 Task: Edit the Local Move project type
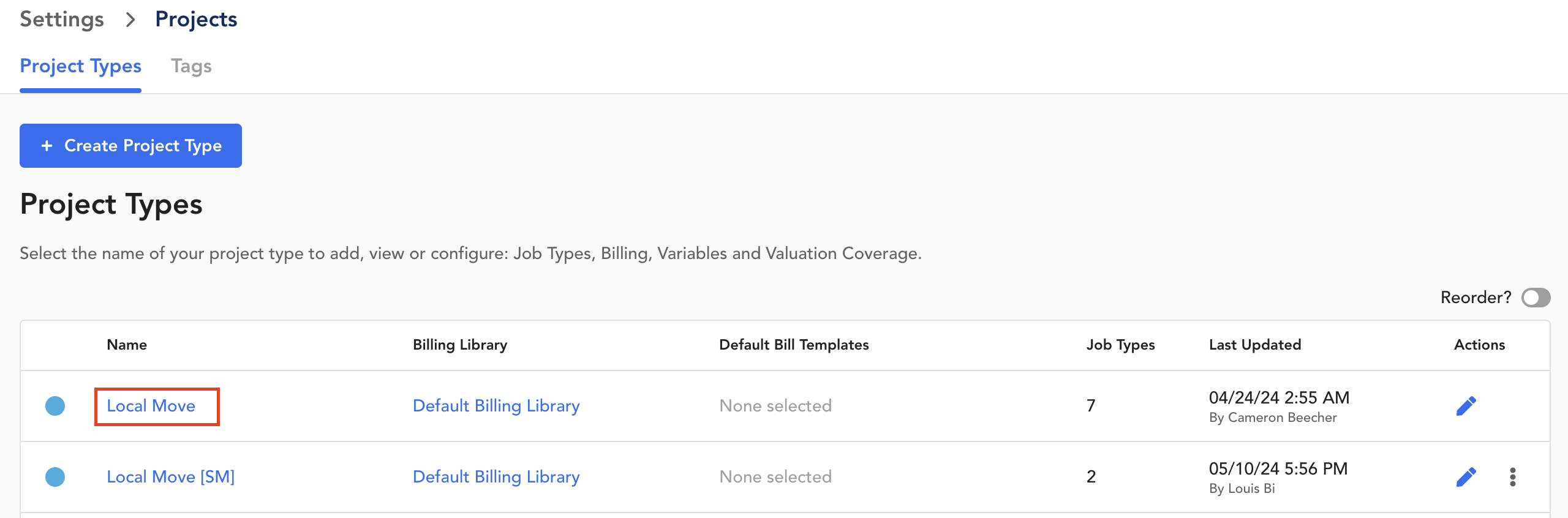(x=1466, y=406)
